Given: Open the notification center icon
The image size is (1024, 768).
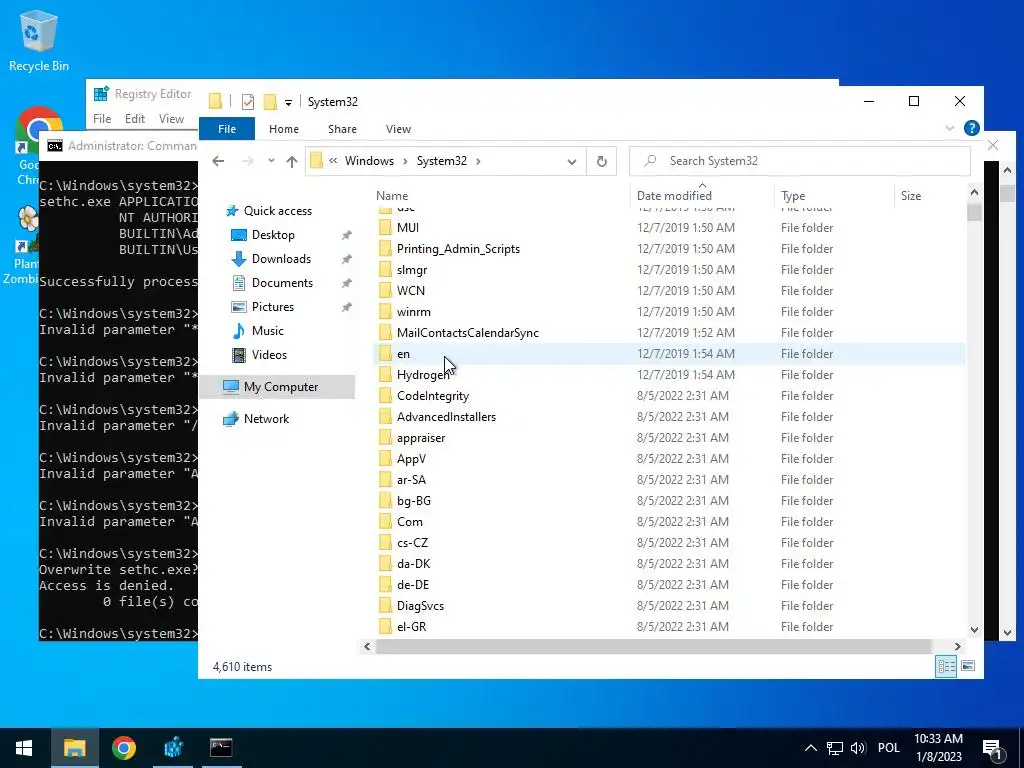Looking at the screenshot, I should (x=992, y=749).
